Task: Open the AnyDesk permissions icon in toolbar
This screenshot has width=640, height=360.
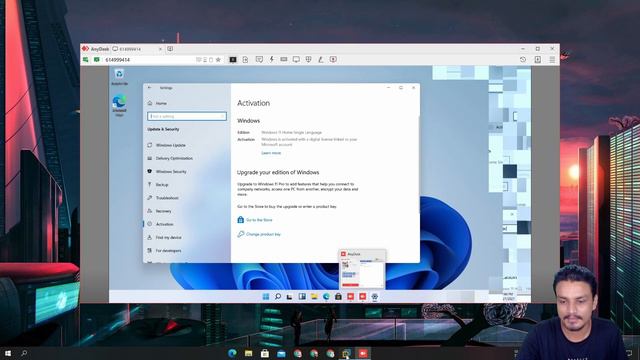Action: [309, 60]
